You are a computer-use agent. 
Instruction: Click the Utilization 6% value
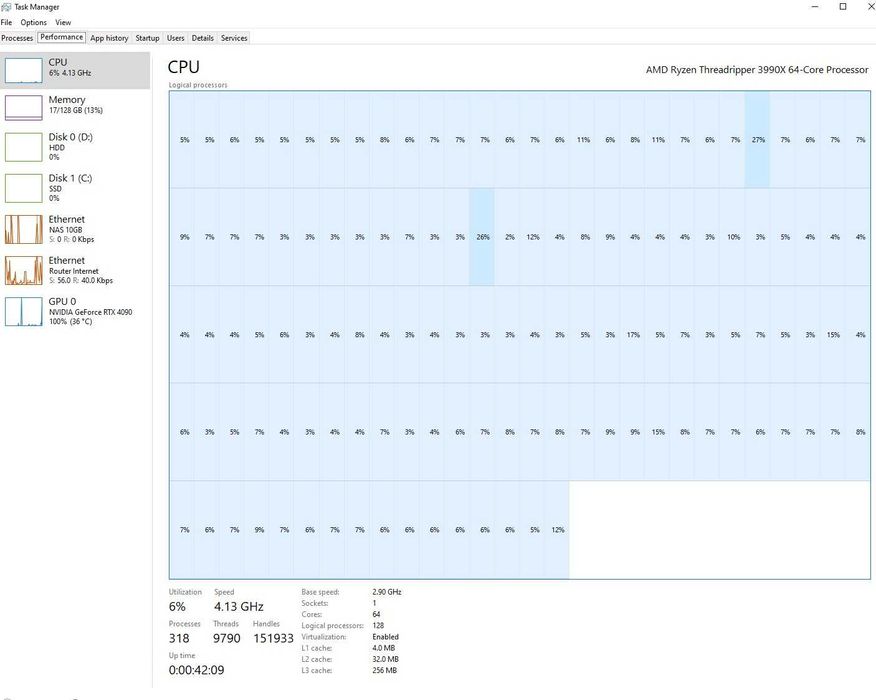pos(177,606)
